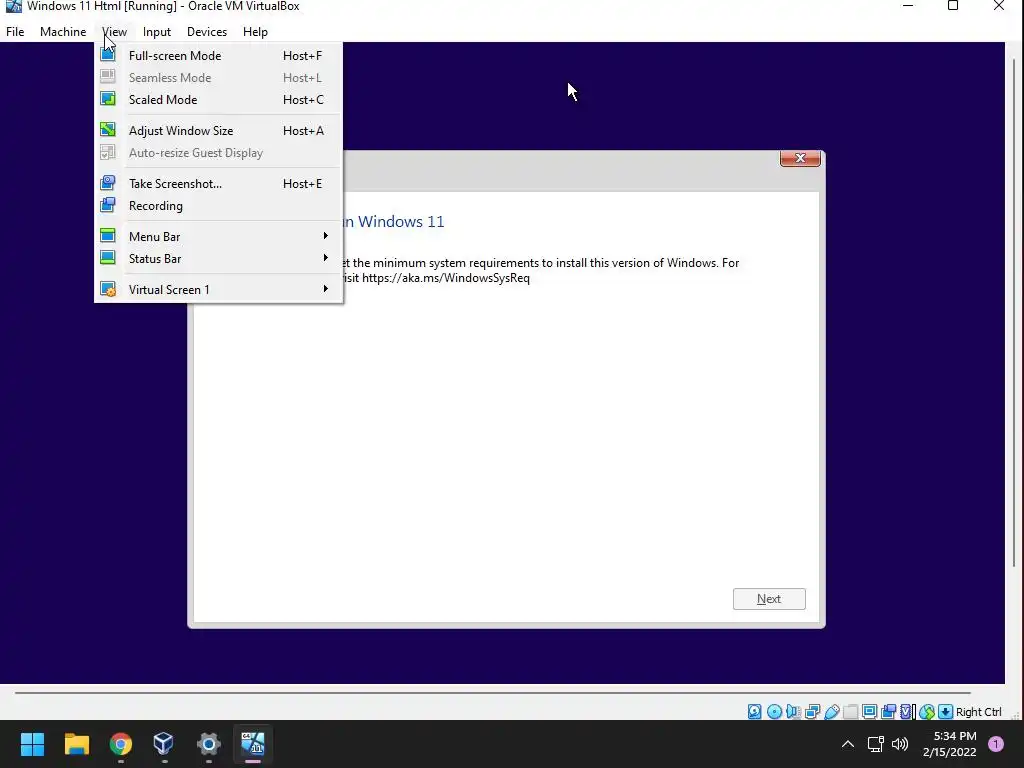Click the recording indicator in status bar
This screenshot has width=1024, height=768.
click(888, 712)
